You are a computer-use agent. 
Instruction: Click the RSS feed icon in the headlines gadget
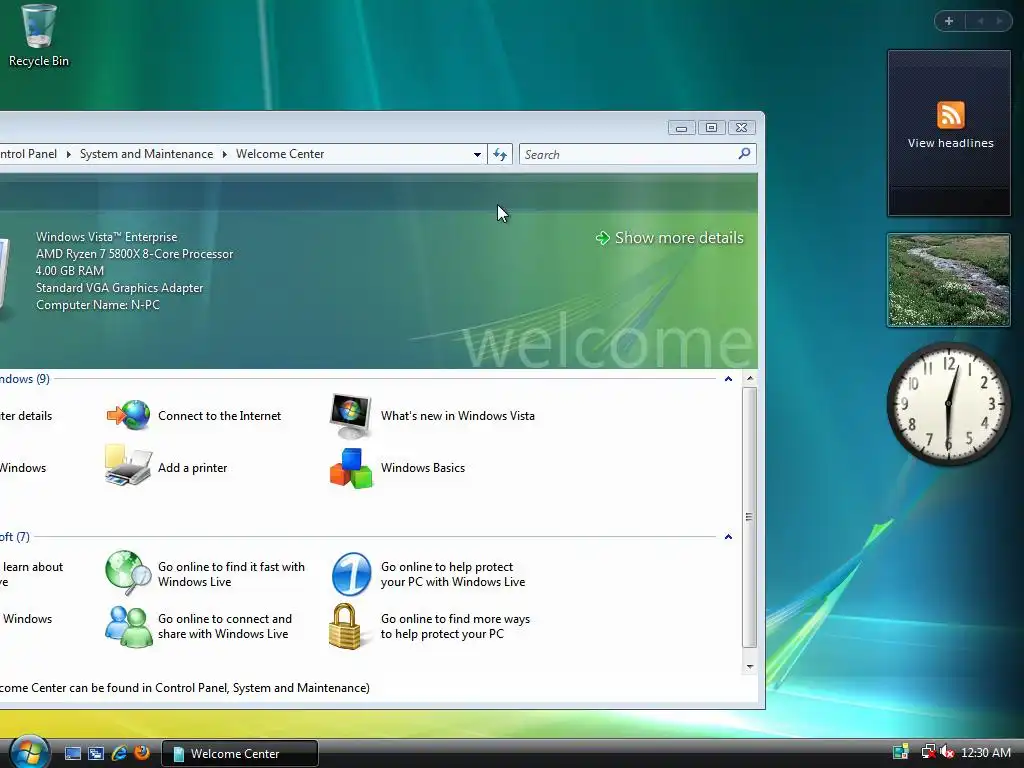[950, 115]
